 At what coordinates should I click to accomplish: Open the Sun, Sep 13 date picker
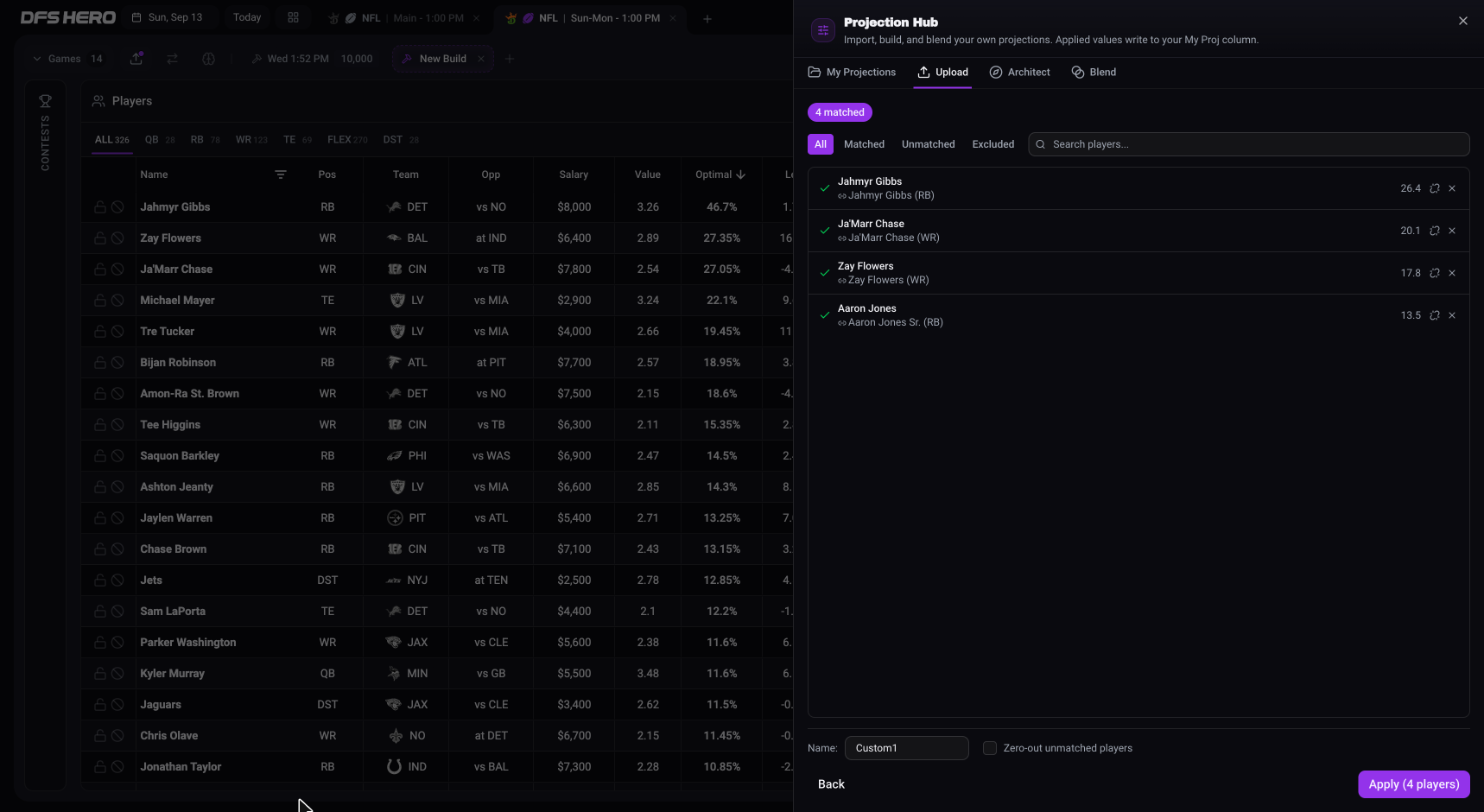[x=167, y=18]
